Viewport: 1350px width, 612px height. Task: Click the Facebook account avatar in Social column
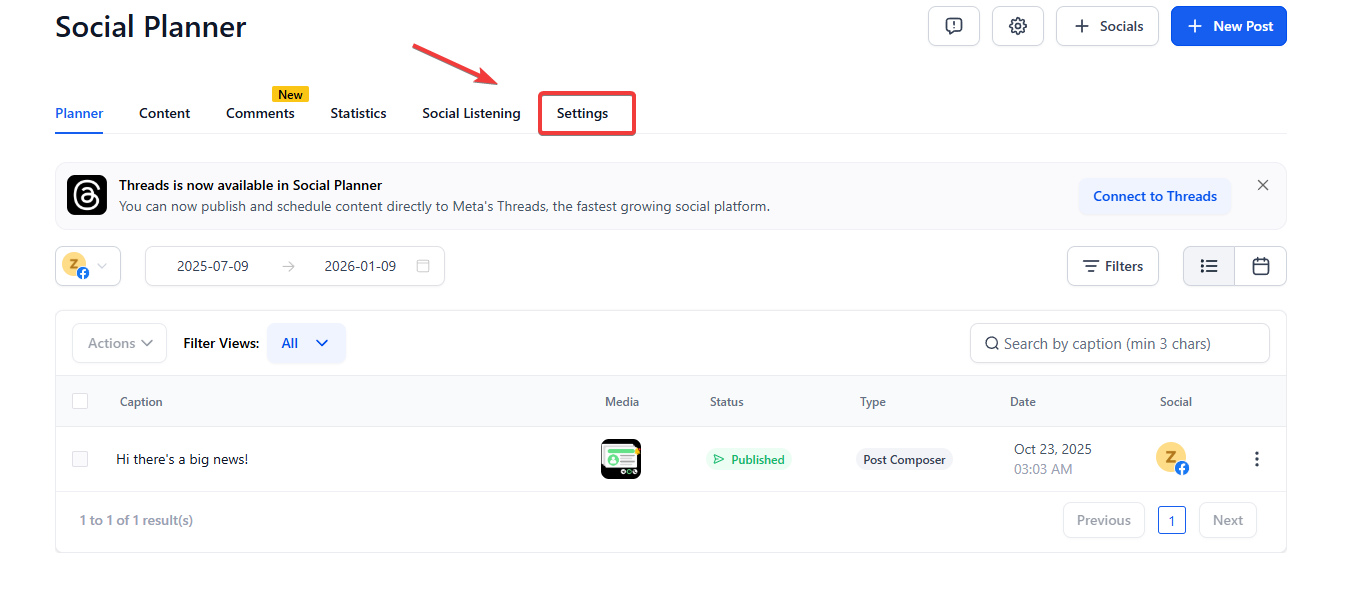(x=1171, y=458)
